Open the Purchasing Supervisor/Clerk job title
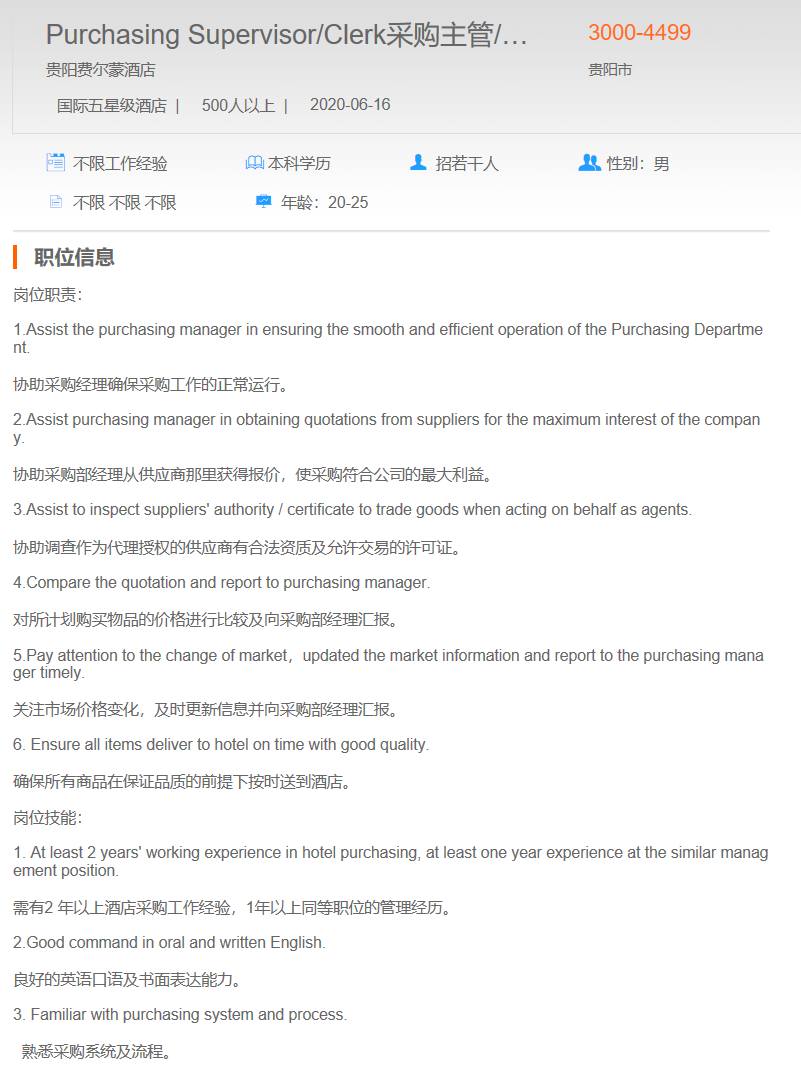This screenshot has height=1077, width=801. tap(286, 34)
